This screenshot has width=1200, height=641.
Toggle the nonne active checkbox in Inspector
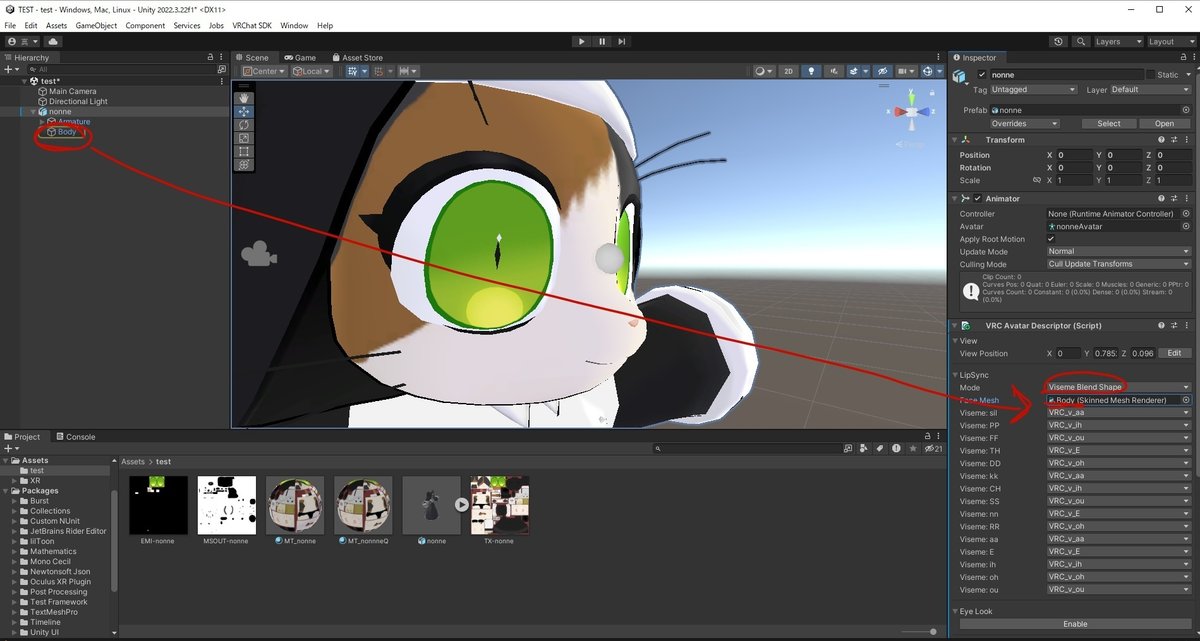pyautogui.click(x=982, y=75)
